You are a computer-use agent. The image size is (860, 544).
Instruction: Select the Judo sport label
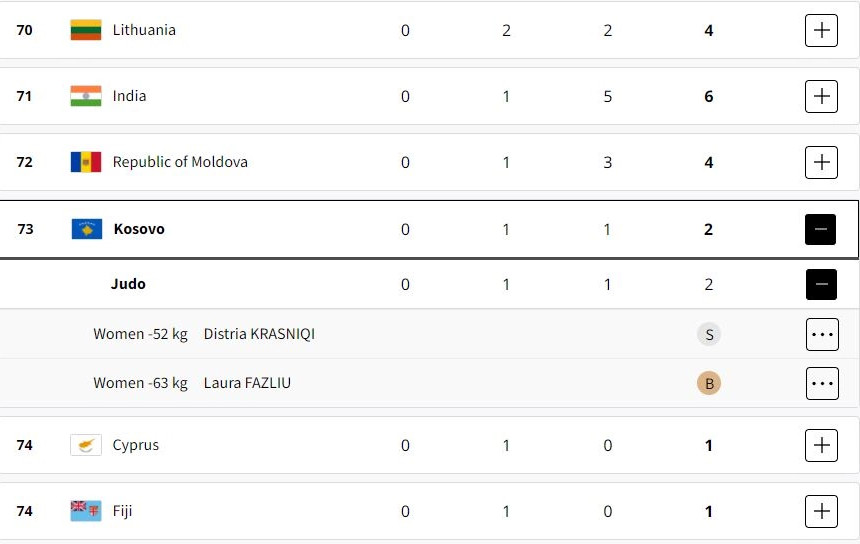tap(128, 284)
